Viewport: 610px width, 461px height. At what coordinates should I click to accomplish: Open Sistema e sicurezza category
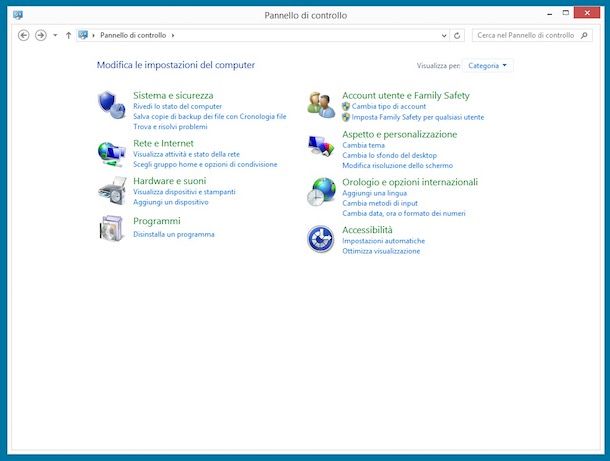[173, 95]
